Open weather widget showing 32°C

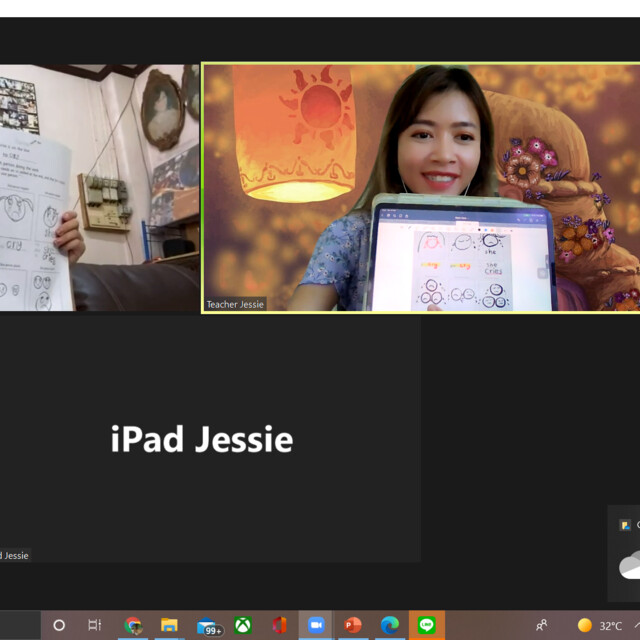coord(600,625)
